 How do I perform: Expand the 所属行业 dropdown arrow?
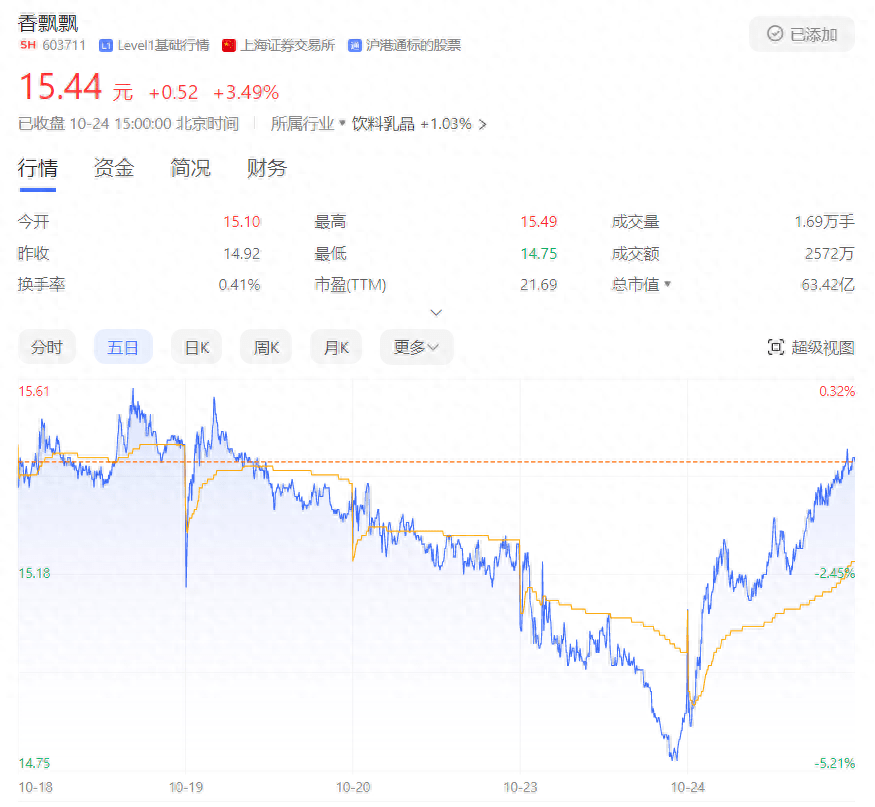point(342,124)
